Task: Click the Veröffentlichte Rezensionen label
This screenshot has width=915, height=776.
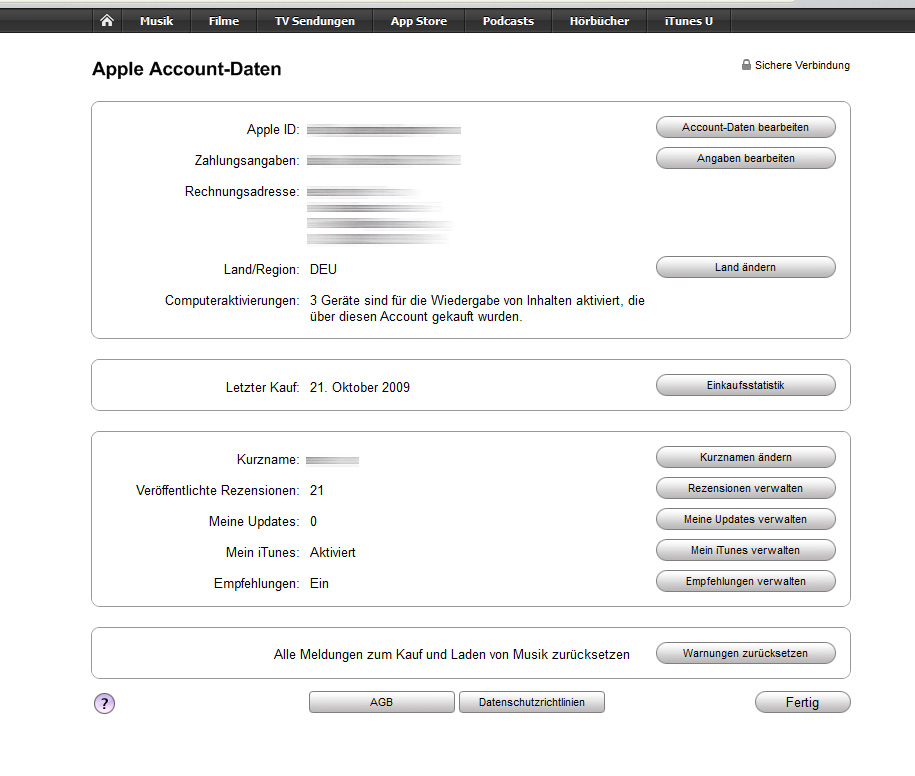Action: (218, 491)
